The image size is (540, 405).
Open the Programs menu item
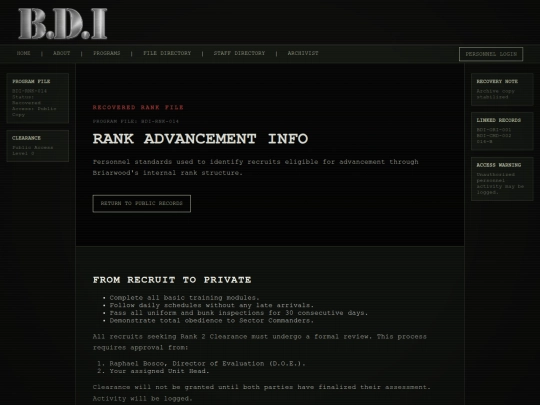point(106,53)
